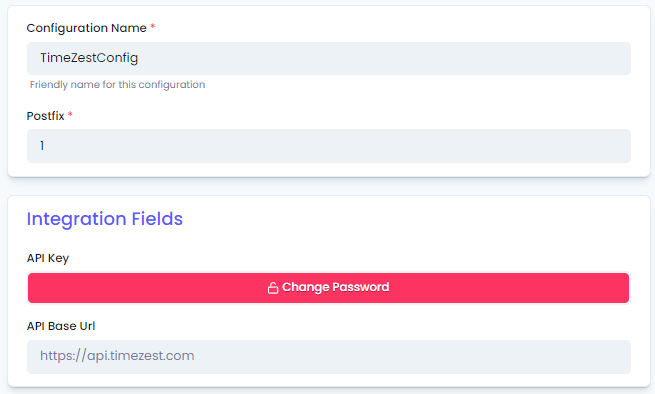The height and width of the screenshot is (394, 655).
Task: Focus the Configuration Name input field
Action: (329, 58)
